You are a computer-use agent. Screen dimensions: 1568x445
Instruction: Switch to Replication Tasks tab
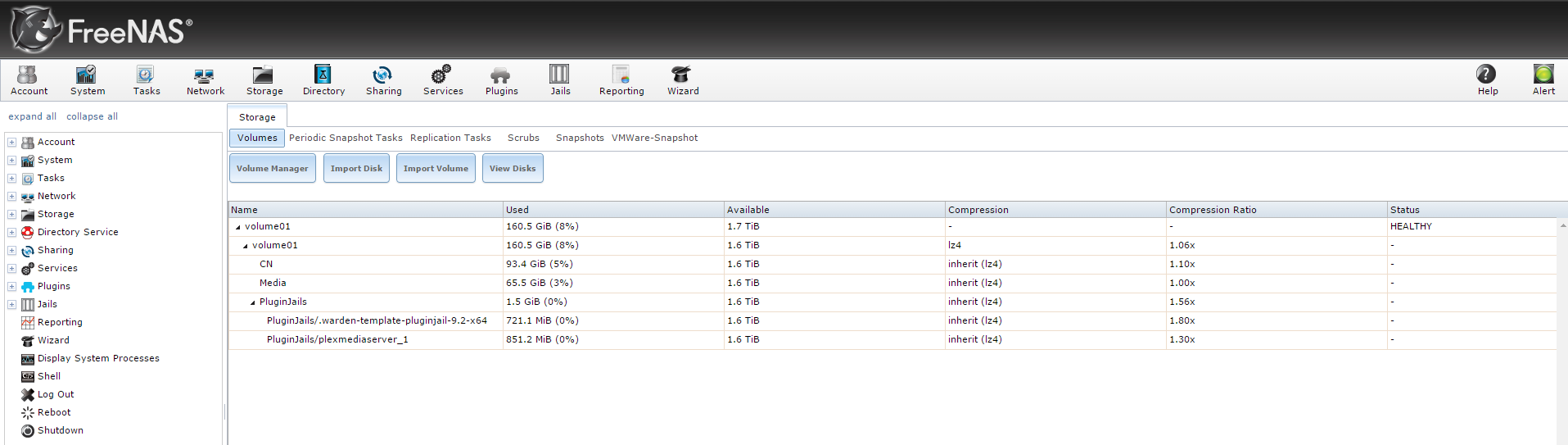tap(450, 138)
